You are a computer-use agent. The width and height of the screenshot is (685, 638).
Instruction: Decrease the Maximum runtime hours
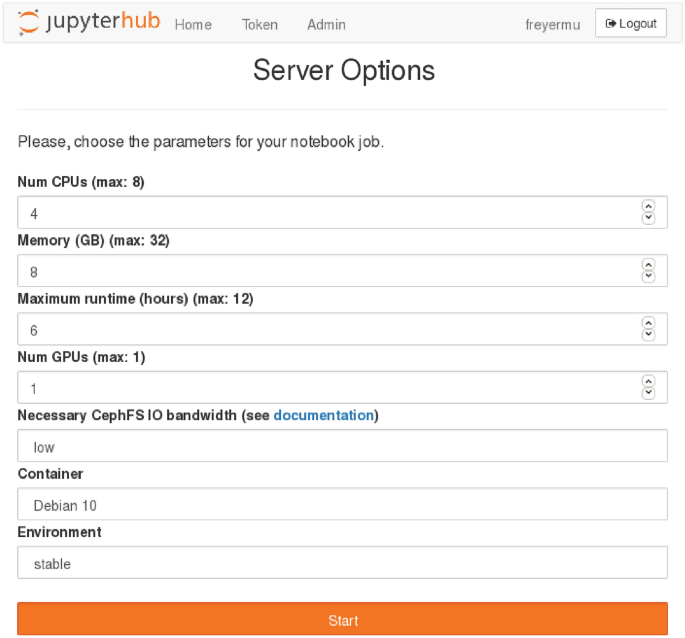point(648,335)
